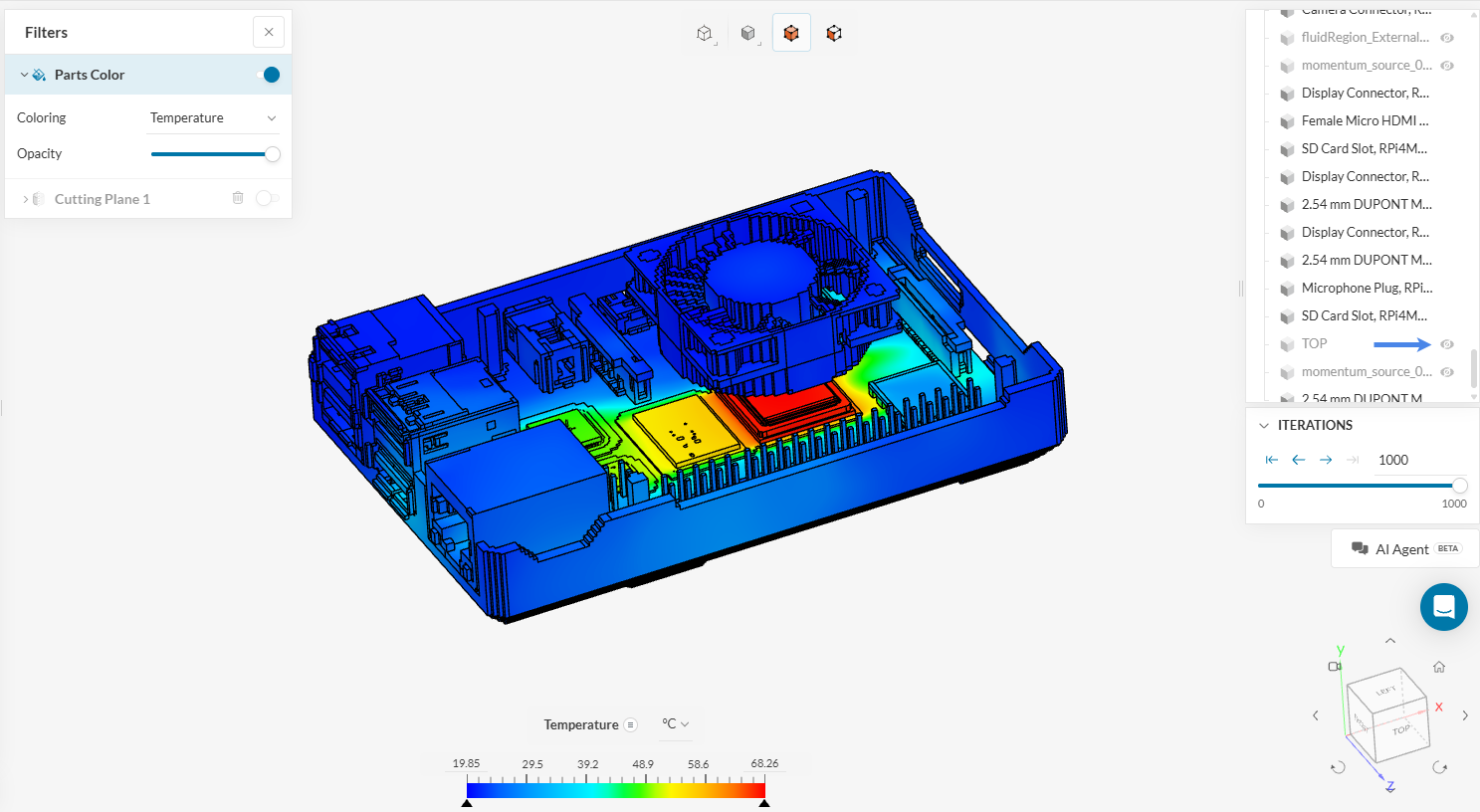Jump to first iteration
Image resolution: width=1480 pixels, height=812 pixels.
click(1271, 460)
